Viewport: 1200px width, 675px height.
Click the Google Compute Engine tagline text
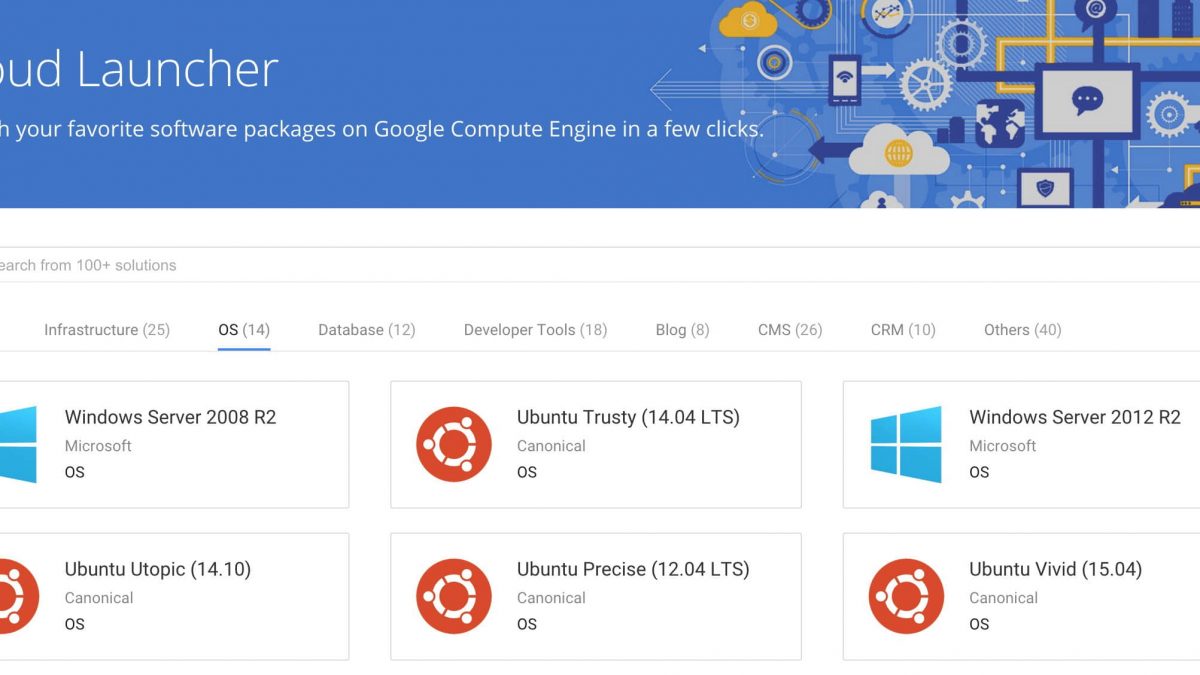381,129
